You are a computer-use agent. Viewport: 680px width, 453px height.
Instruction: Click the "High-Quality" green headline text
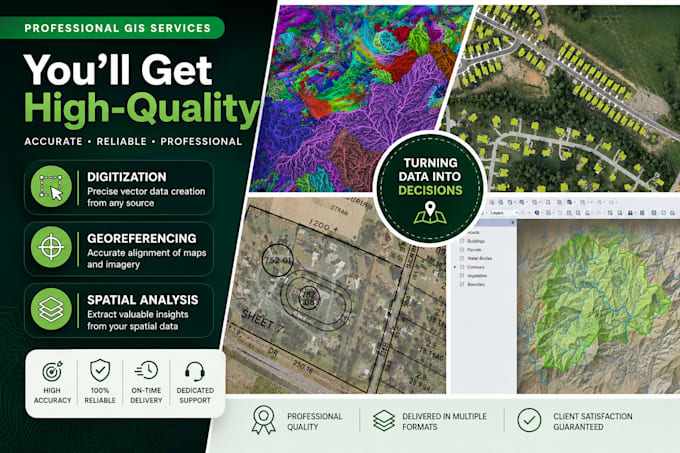[x=141, y=108]
